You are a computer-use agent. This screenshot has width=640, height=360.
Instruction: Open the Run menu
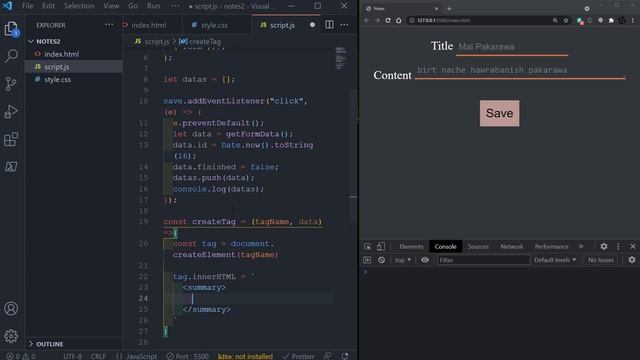(153, 6)
